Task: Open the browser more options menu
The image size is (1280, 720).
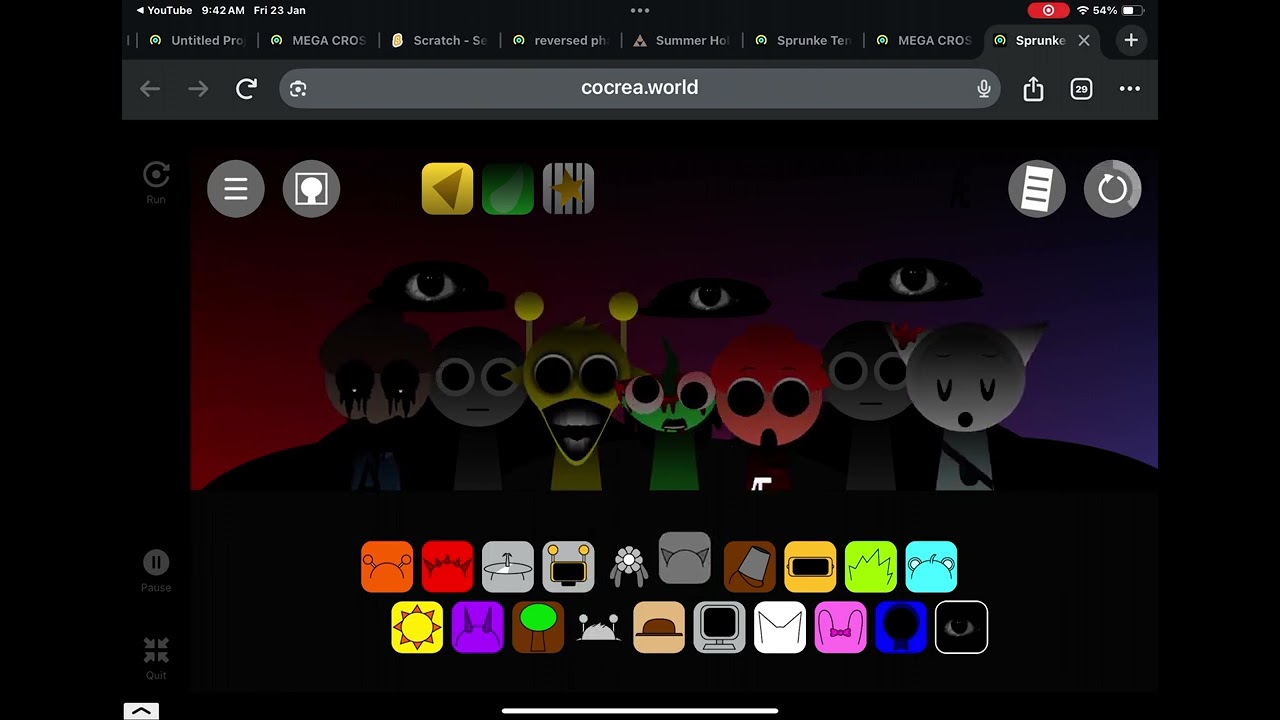Action: tap(1130, 89)
